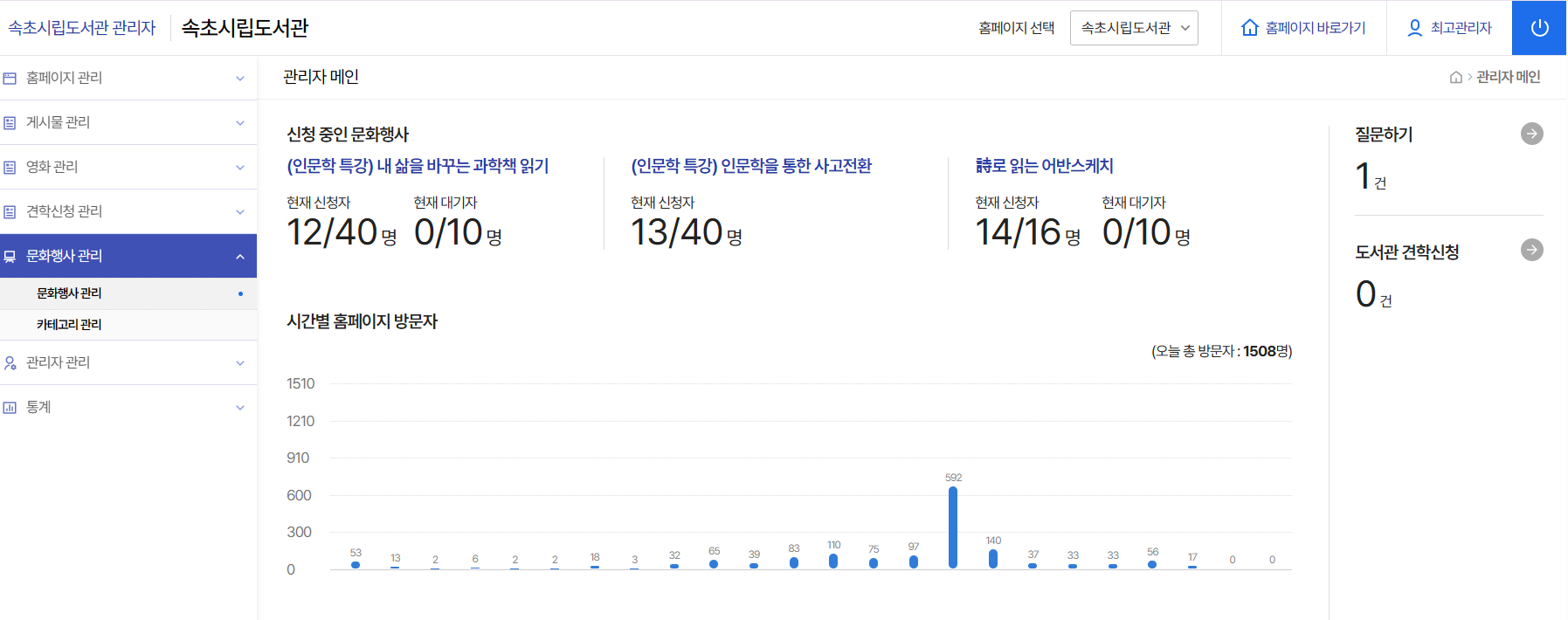This screenshot has height=620, width=1568.
Task: Expand the 영화 관리 chevron
Action: coord(239,168)
